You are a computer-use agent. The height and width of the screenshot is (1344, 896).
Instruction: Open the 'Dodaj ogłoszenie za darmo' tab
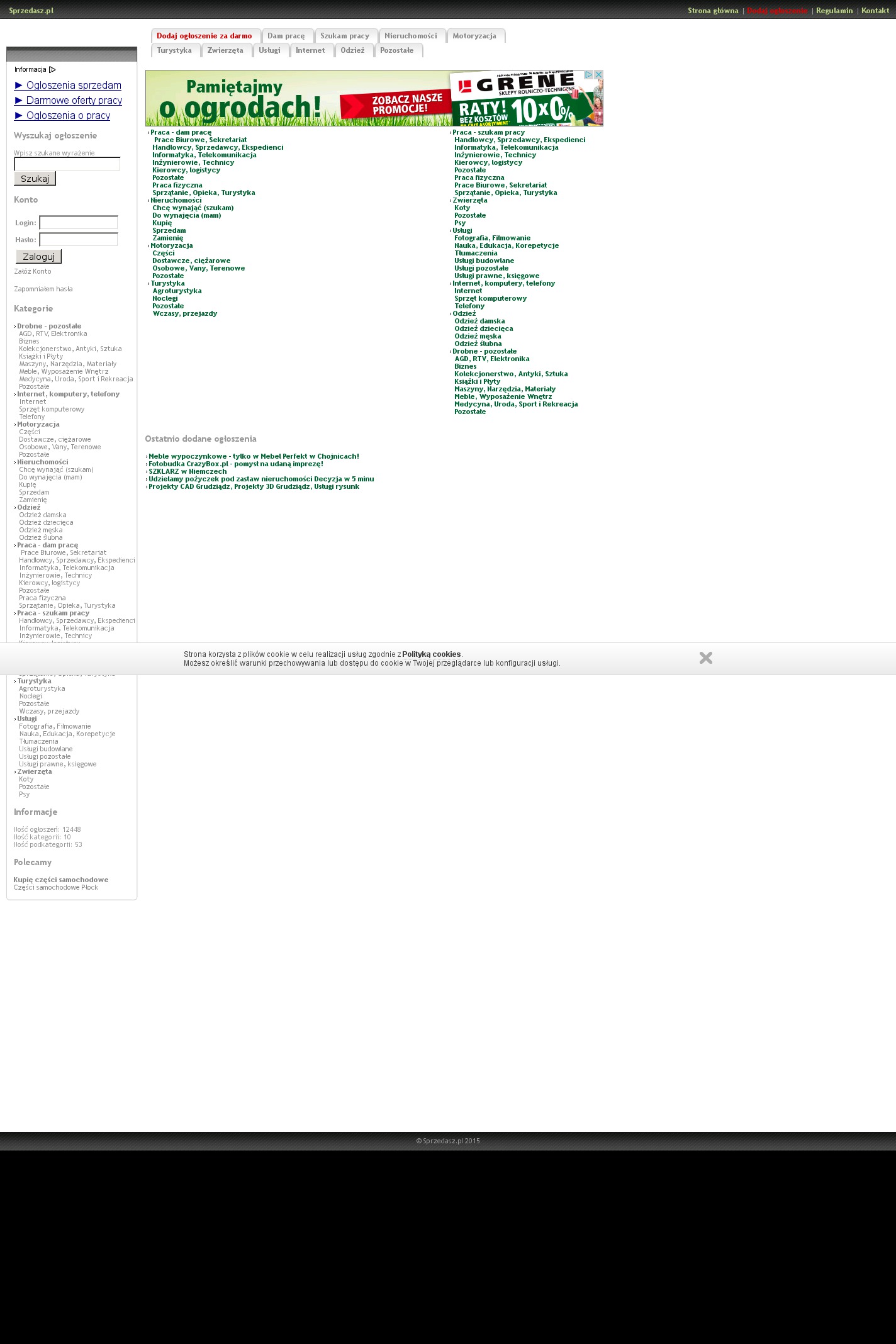[x=204, y=36]
